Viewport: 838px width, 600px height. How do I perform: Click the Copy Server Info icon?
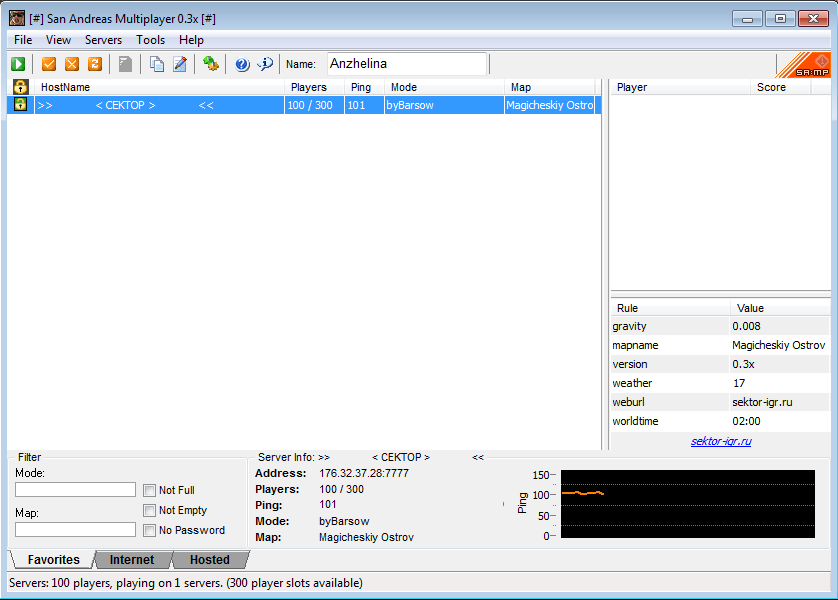click(157, 64)
